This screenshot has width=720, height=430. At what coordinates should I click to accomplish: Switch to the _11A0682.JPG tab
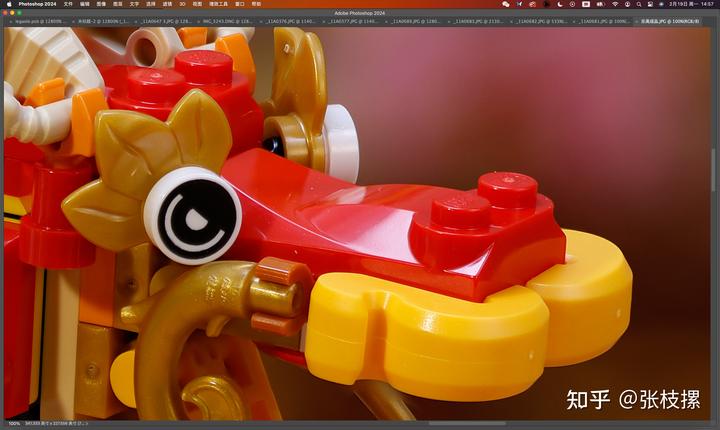point(541,21)
